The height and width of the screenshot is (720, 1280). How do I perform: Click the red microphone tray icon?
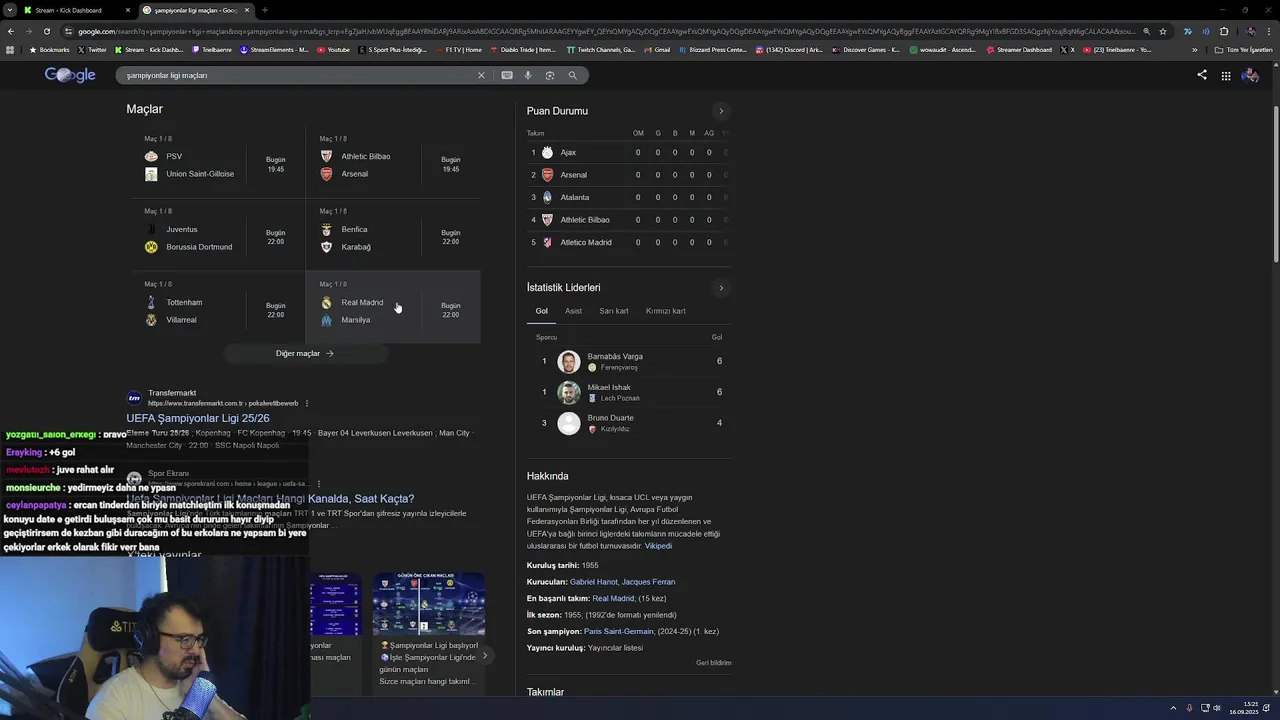point(1189,708)
